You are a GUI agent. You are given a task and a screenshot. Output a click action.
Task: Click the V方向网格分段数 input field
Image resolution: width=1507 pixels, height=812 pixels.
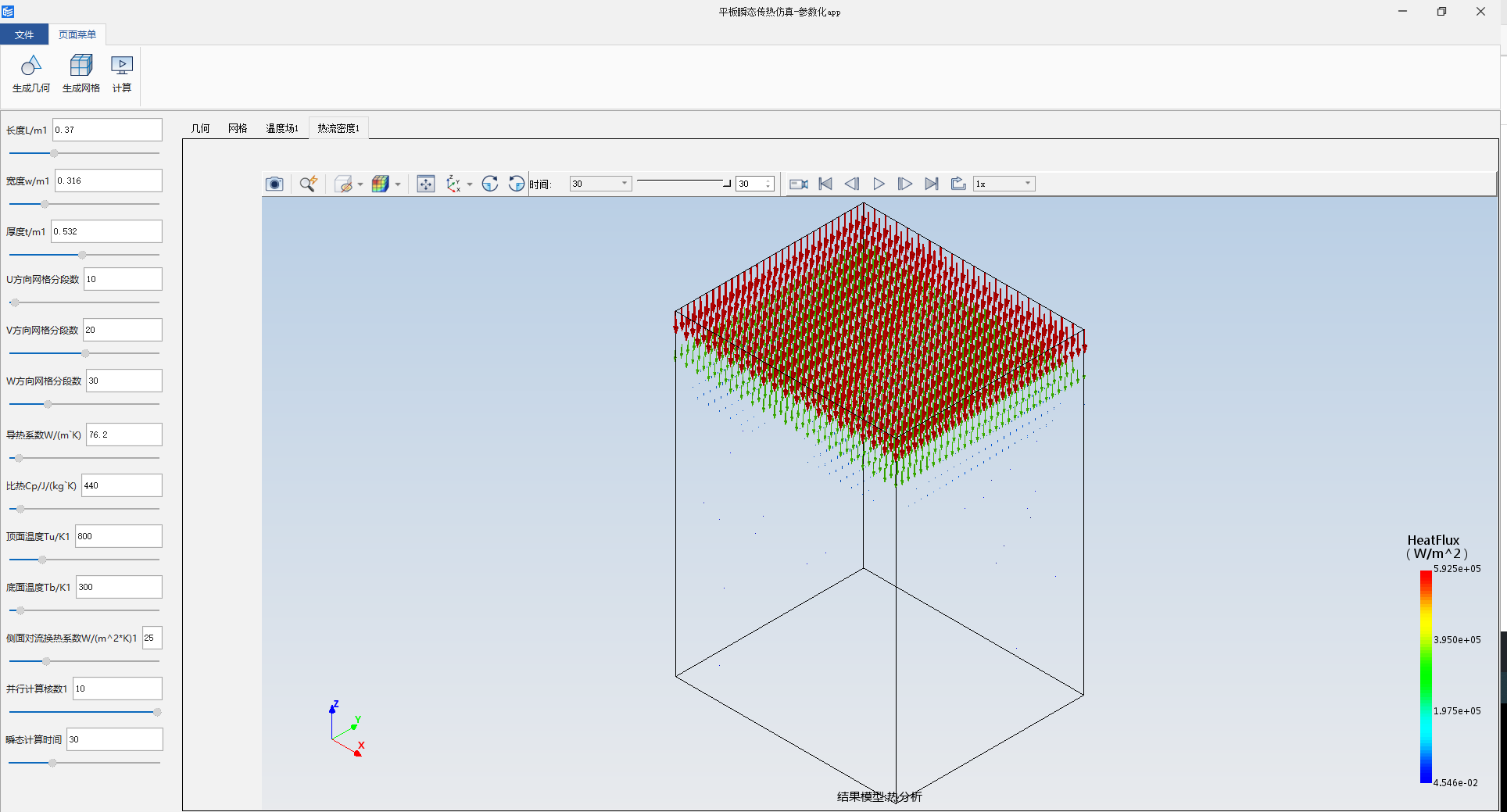click(123, 330)
